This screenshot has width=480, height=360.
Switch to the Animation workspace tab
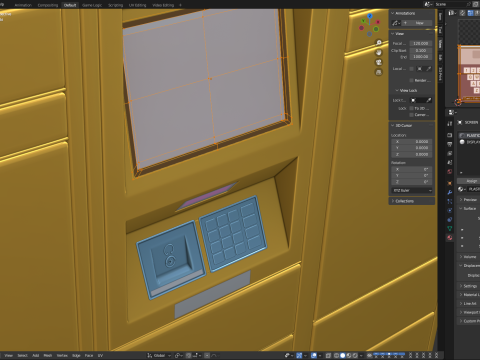pyautogui.click(x=23, y=5)
